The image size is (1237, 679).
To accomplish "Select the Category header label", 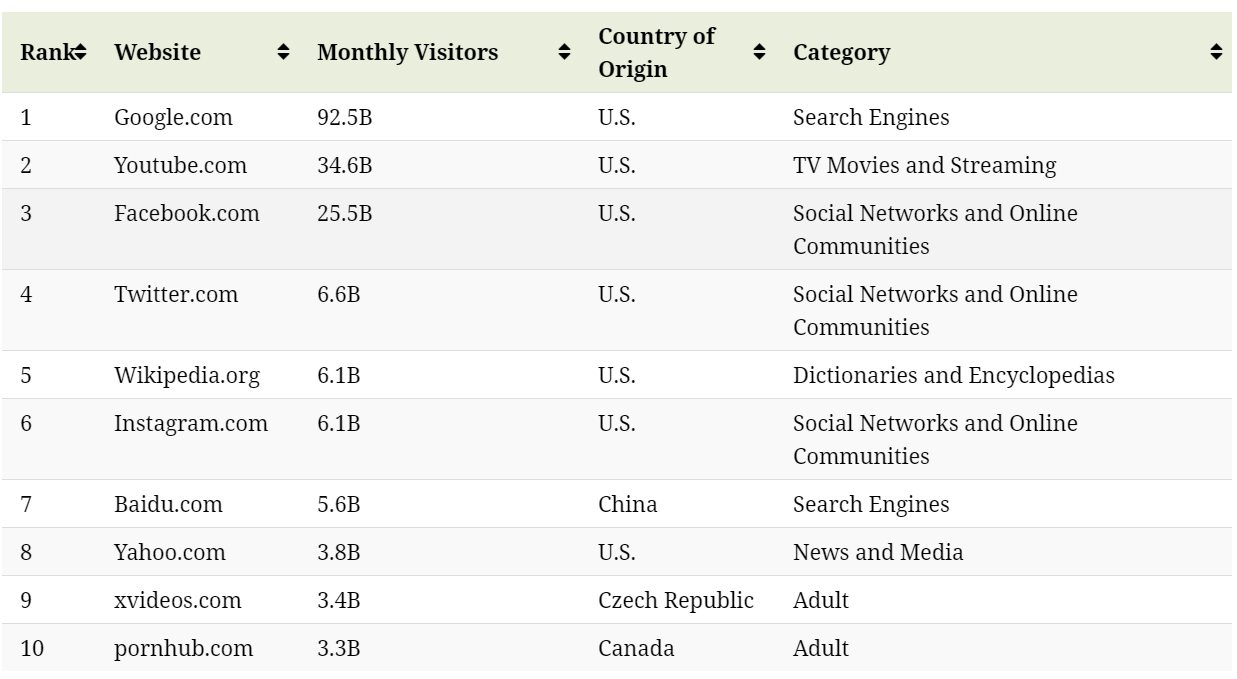I will [x=841, y=52].
